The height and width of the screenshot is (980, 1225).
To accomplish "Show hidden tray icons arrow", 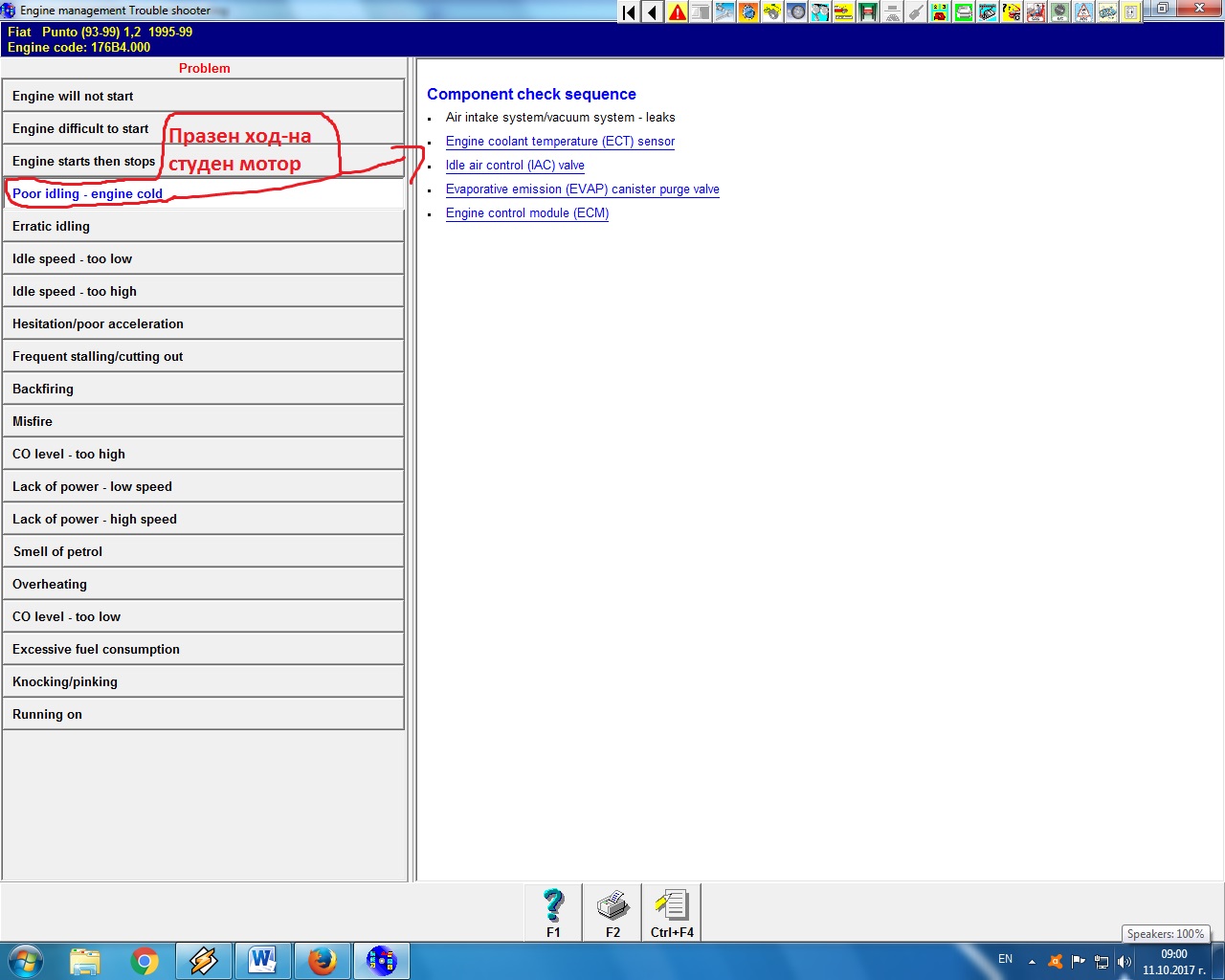I will click(x=1032, y=962).
